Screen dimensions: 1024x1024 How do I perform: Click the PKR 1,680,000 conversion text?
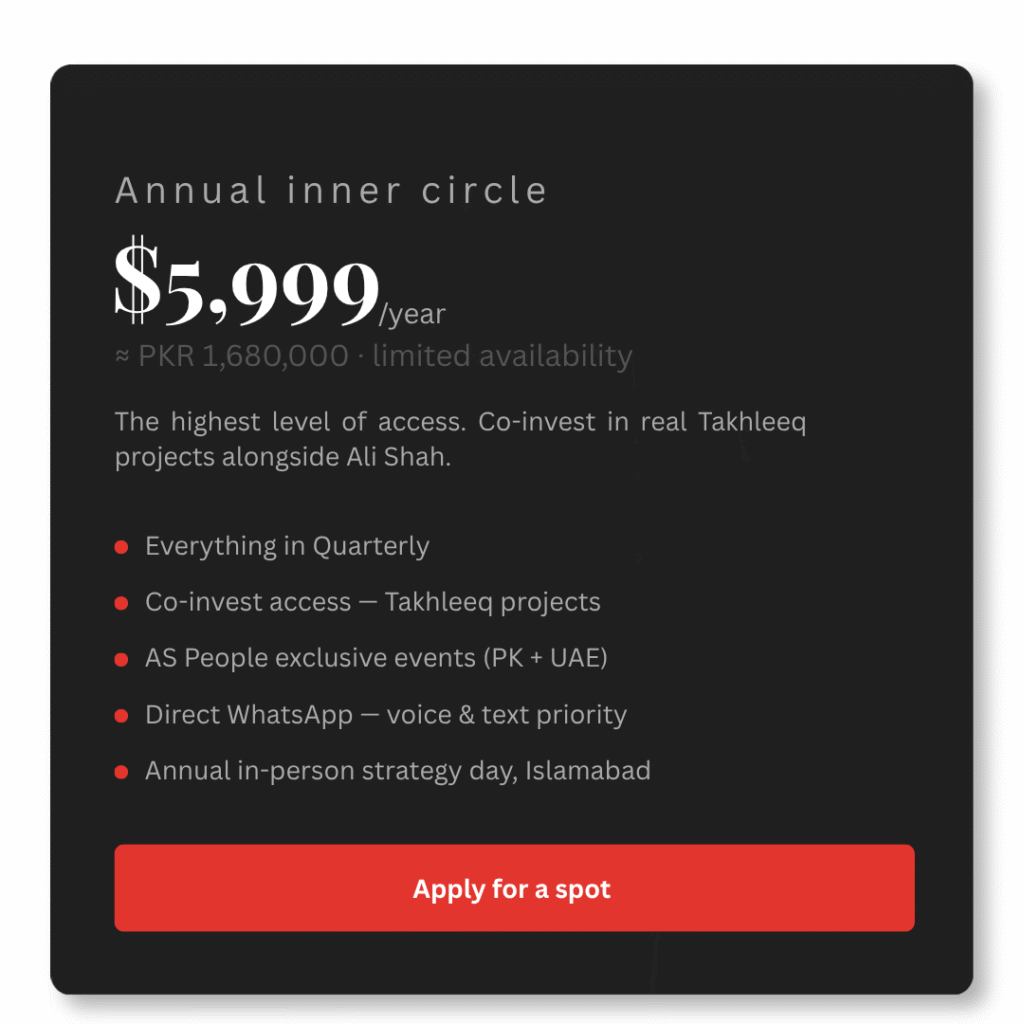click(x=243, y=356)
